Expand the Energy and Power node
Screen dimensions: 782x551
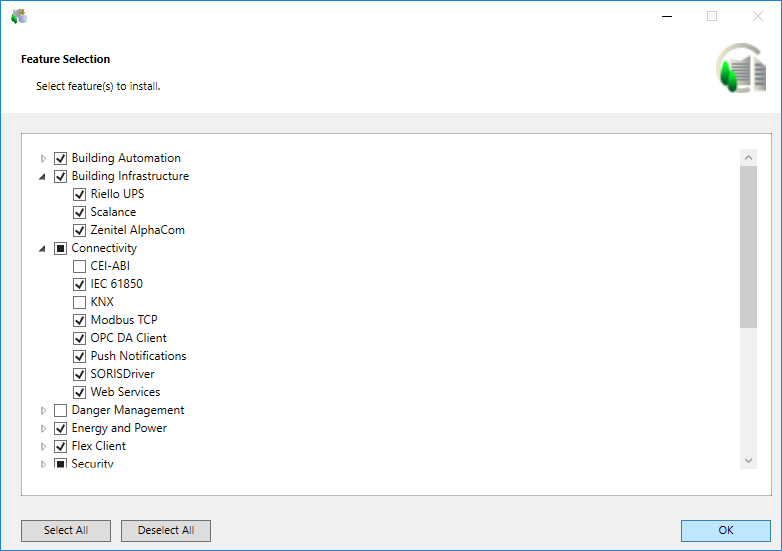(x=43, y=428)
